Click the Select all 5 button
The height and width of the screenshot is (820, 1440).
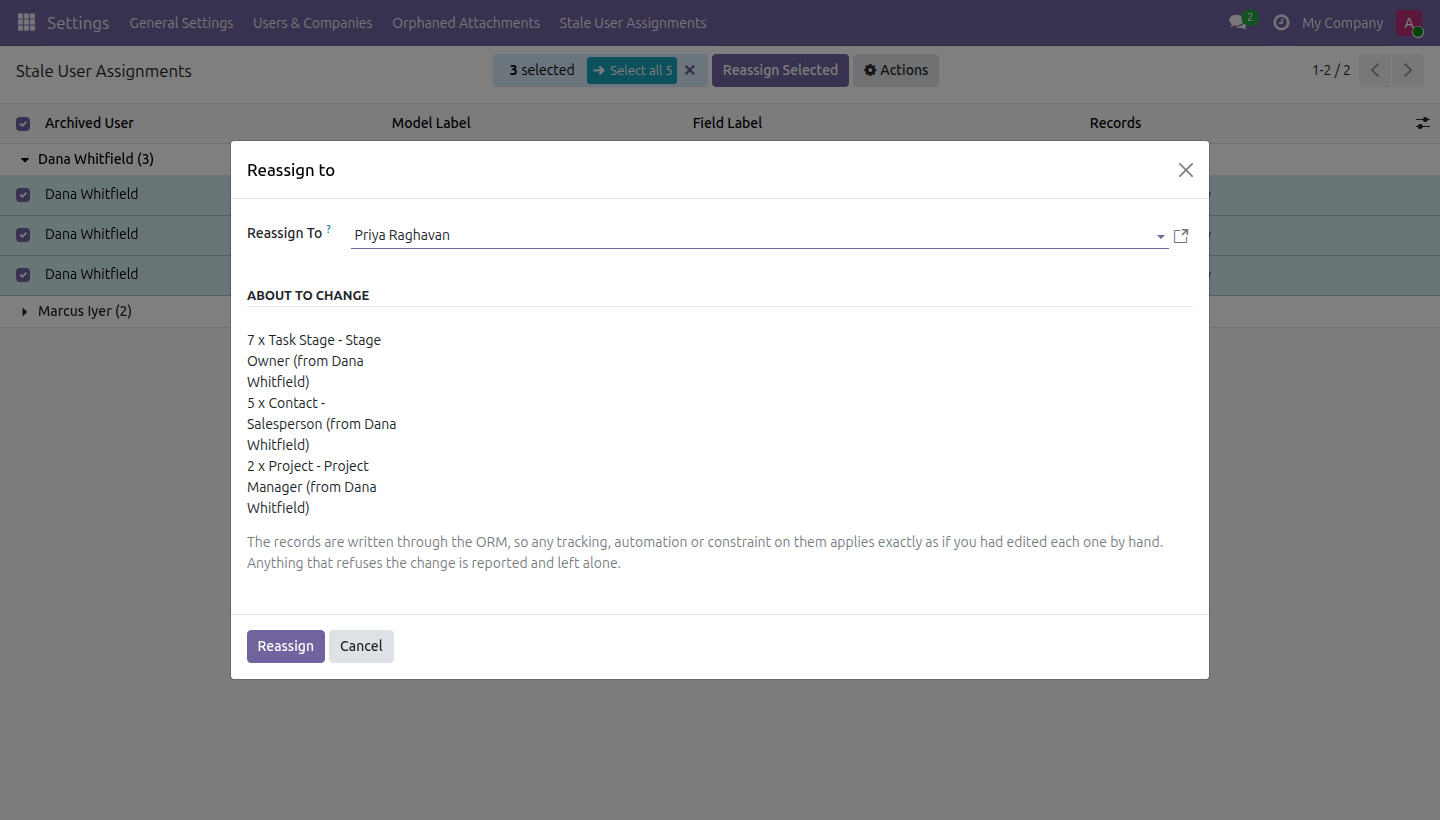pos(632,70)
